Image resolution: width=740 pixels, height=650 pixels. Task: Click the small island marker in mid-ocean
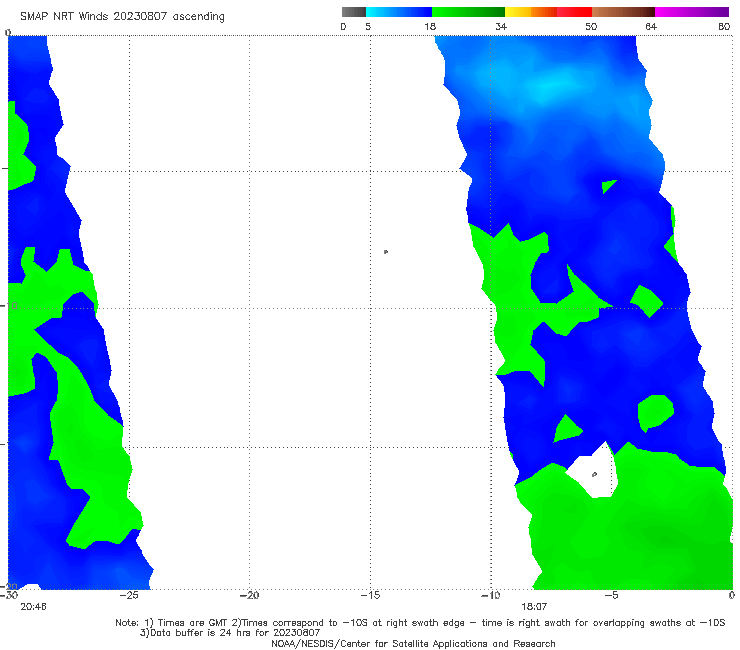[x=386, y=252]
